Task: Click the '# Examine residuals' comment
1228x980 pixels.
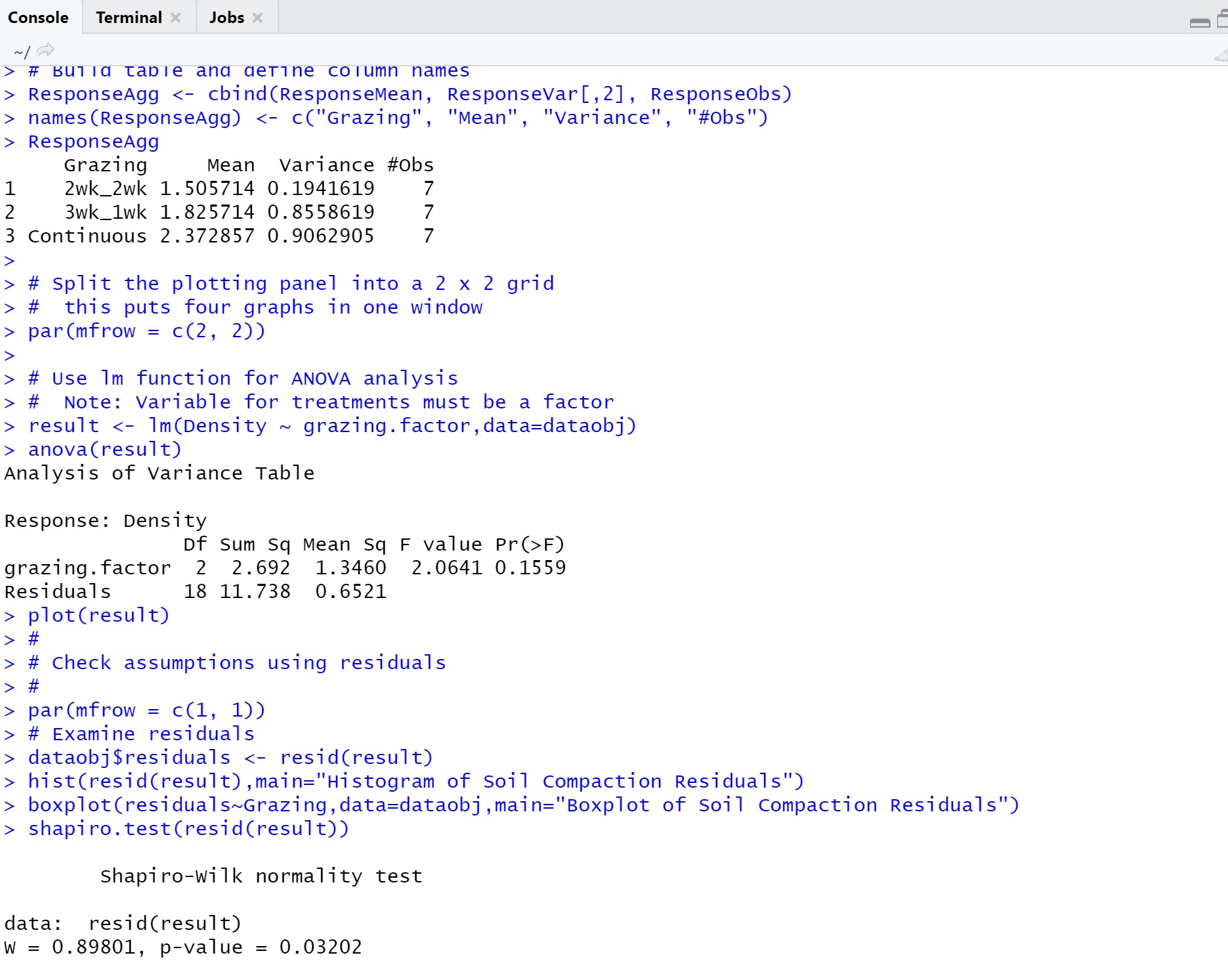Action: (x=141, y=734)
